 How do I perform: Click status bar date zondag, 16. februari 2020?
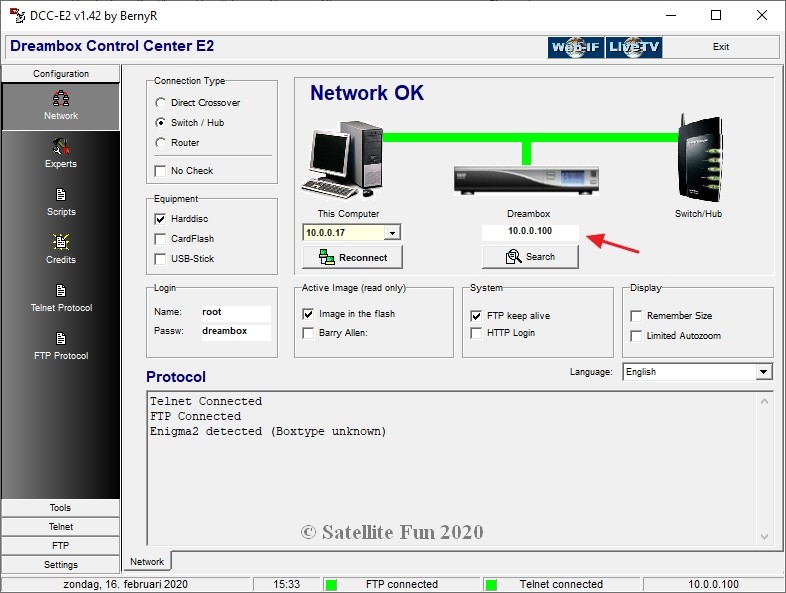click(125, 584)
